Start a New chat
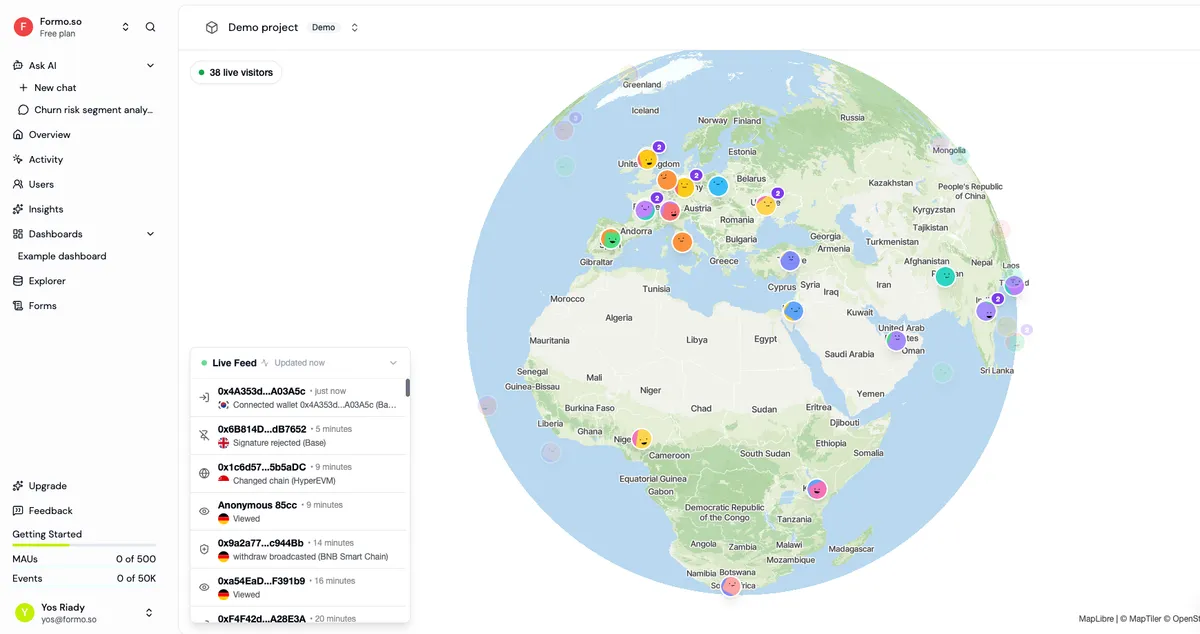Screen dimensions: 1200x634 55,88
